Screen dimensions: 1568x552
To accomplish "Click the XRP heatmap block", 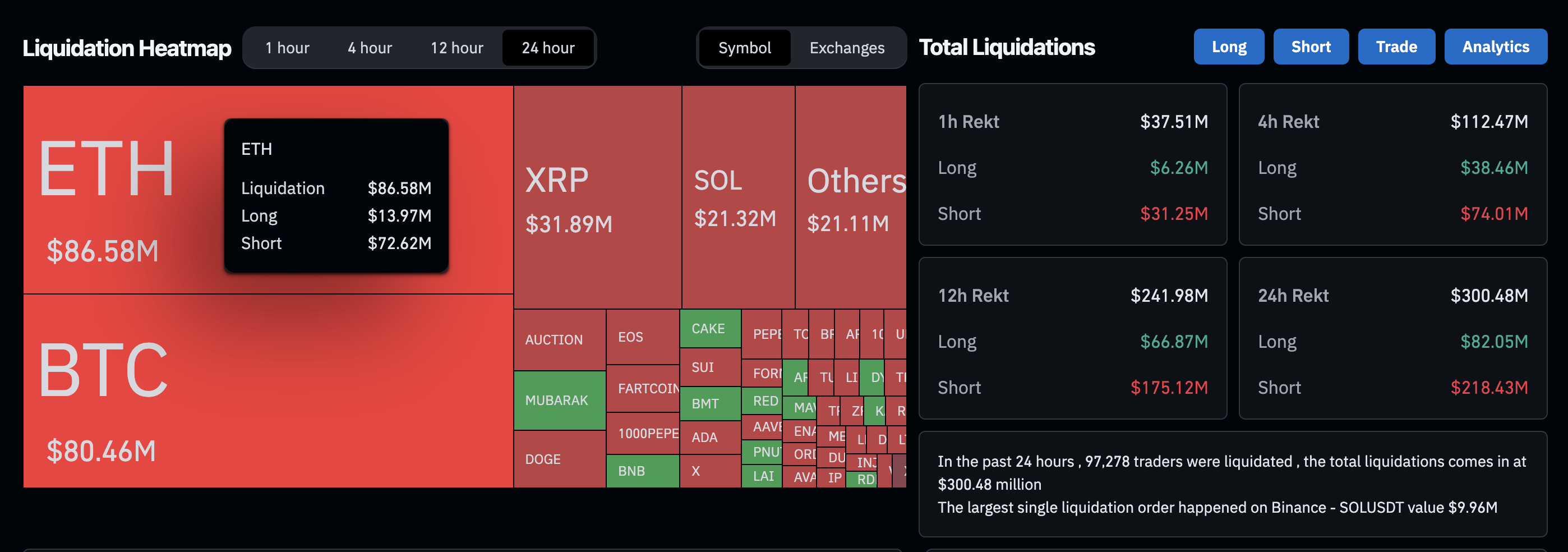I will (x=597, y=197).
